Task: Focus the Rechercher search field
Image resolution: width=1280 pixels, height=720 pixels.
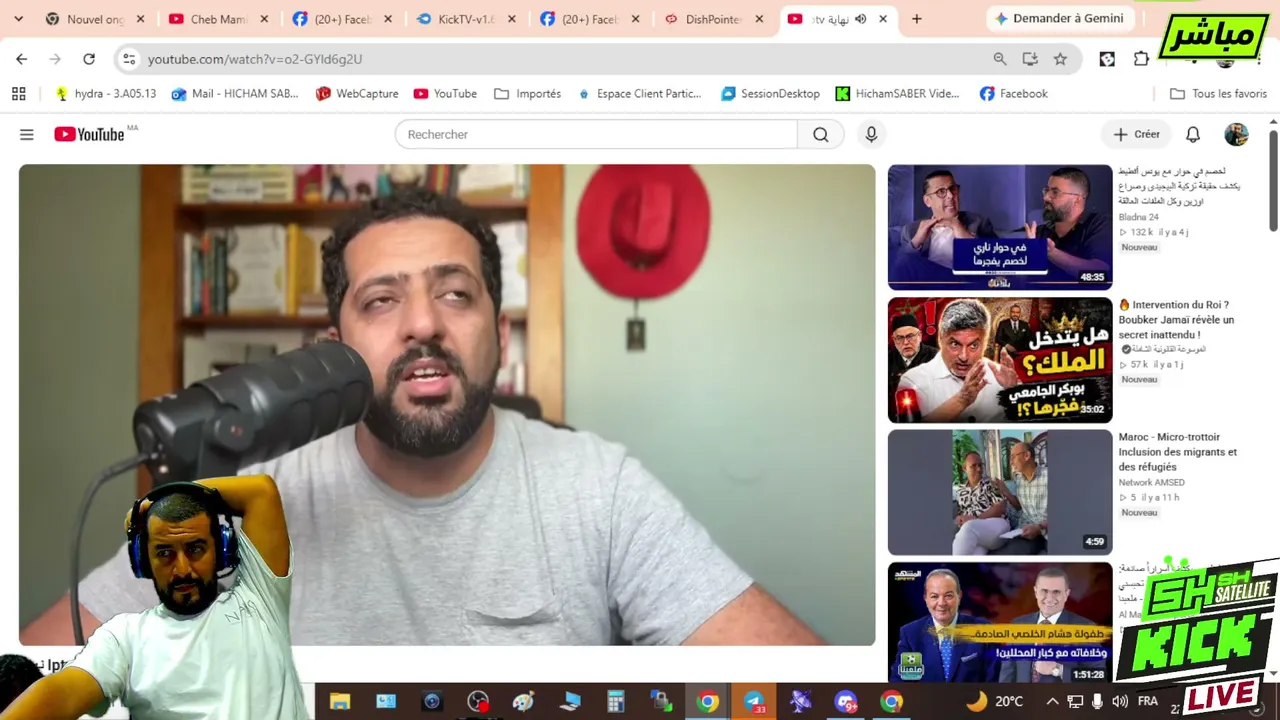Action: click(x=596, y=135)
